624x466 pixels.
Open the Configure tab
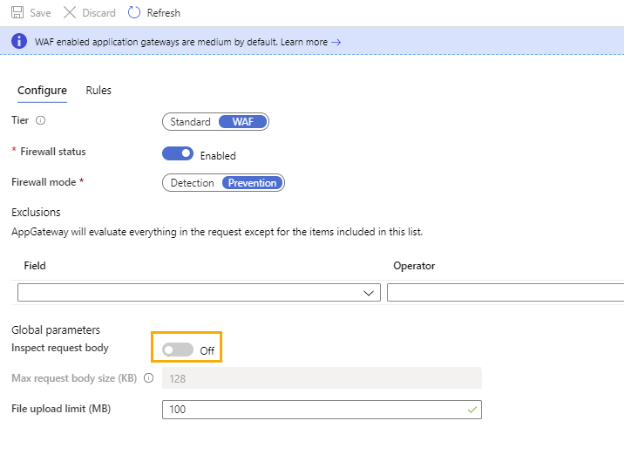pos(42,90)
